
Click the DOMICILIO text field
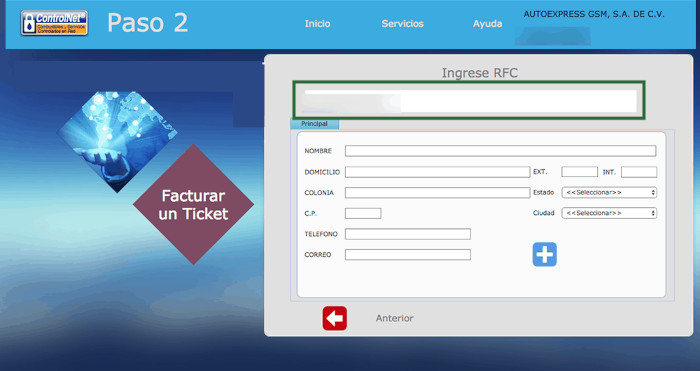click(438, 172)
